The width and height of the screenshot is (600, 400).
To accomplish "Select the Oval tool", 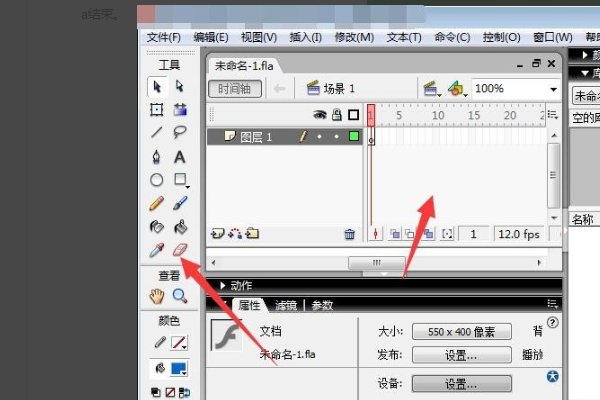I will (x=157, y=180).
